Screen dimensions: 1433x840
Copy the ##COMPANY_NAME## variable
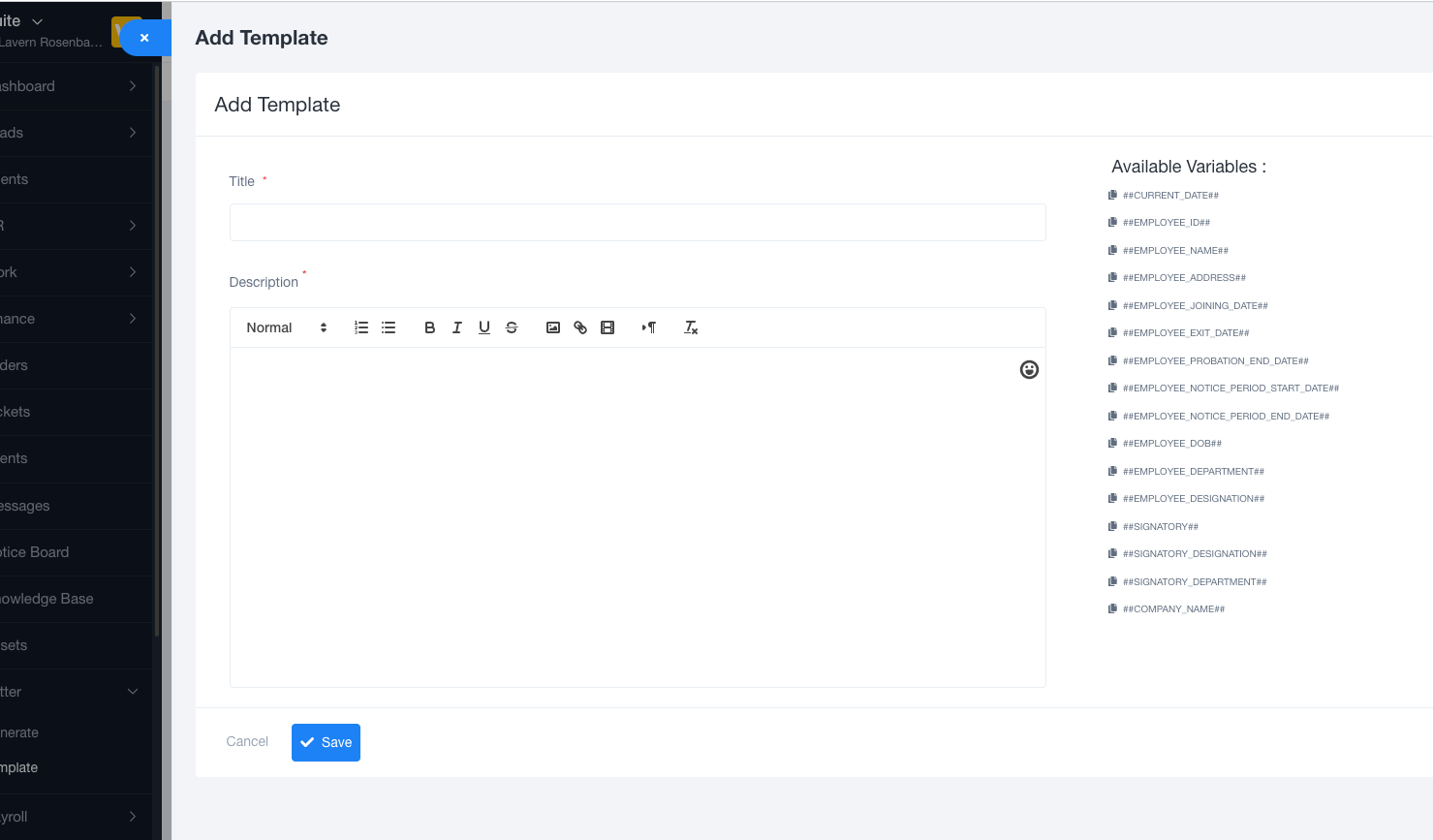pos(1112,608)
